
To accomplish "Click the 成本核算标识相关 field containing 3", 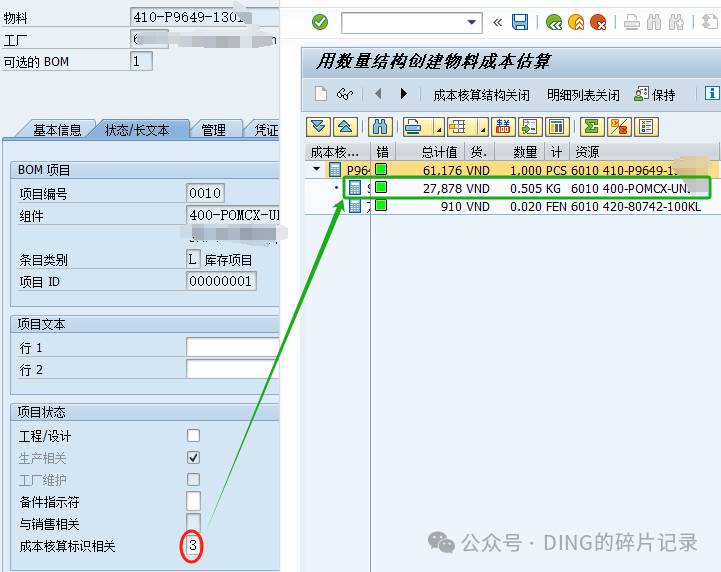I will (193, 545).
